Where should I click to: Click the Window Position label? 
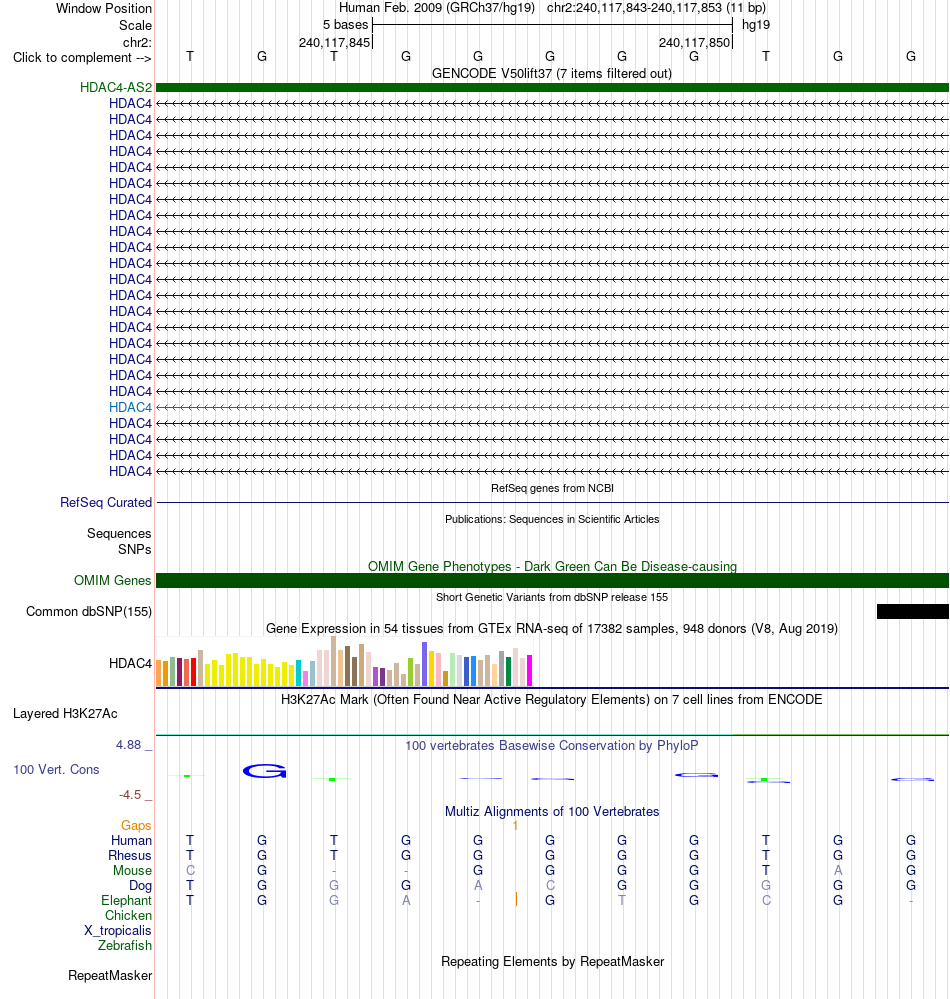[x=104, y=8]
